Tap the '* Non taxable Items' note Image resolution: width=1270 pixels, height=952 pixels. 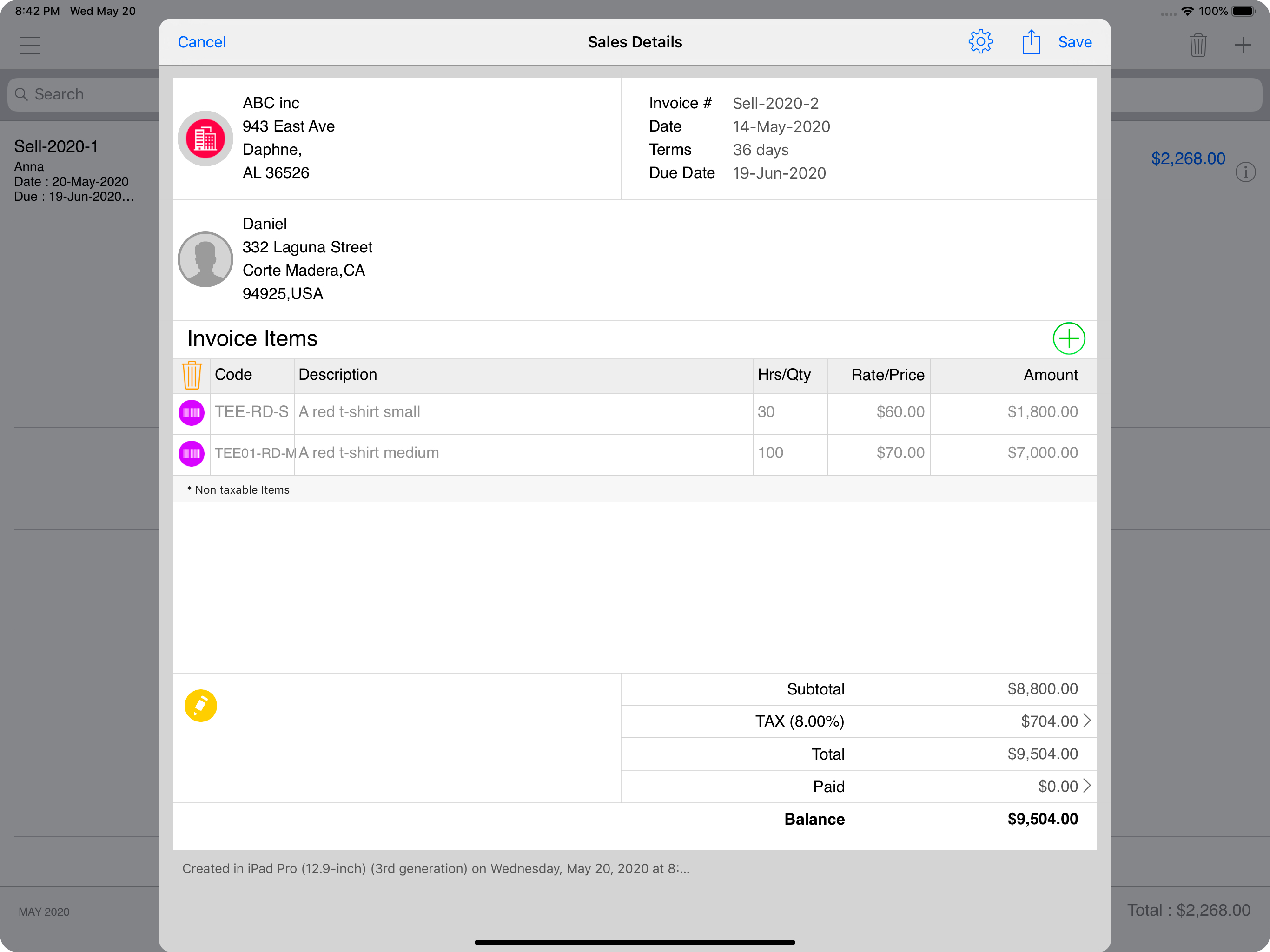[x=238, y=490]
